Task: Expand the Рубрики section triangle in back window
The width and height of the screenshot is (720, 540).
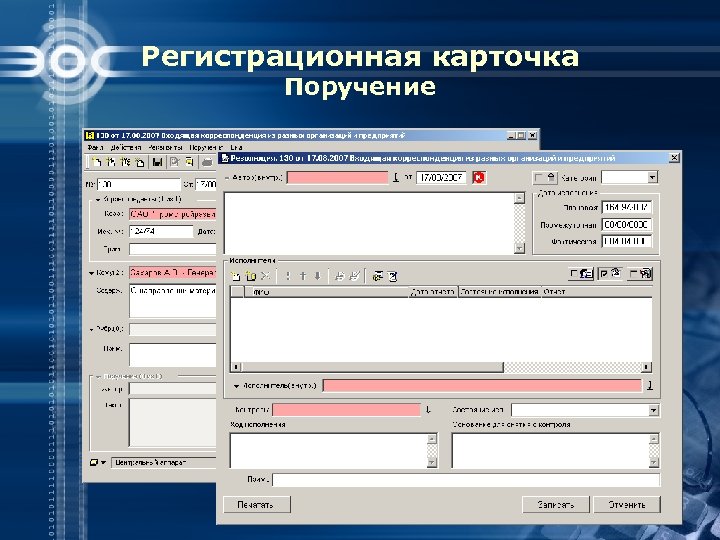Action: 91,329
